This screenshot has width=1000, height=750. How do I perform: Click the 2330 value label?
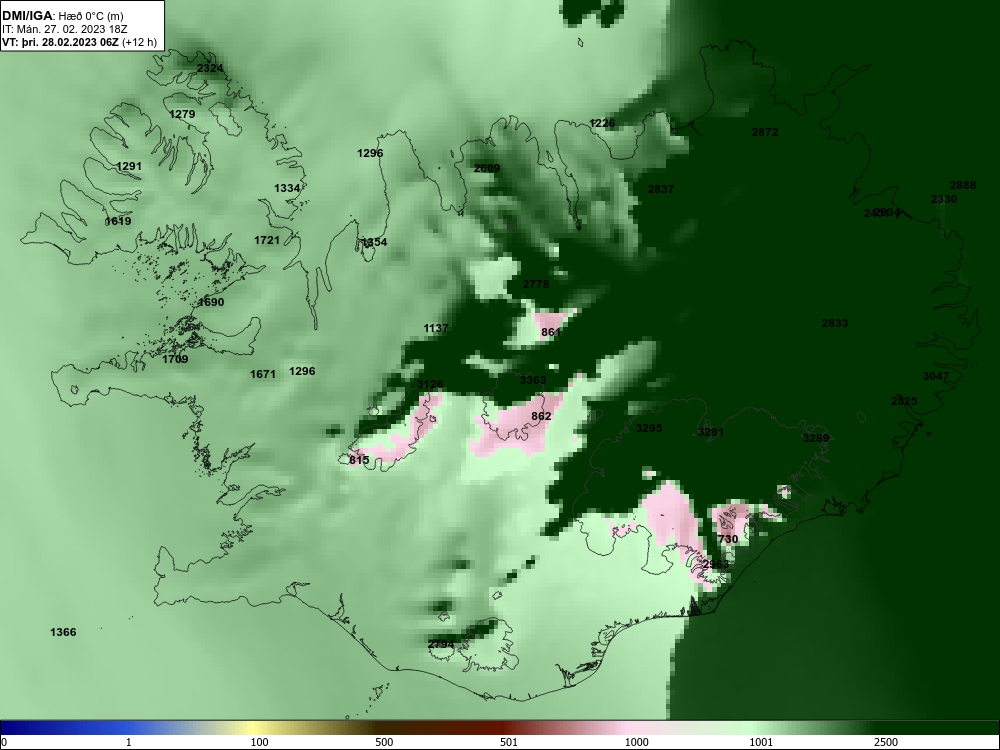pos(943,200)
